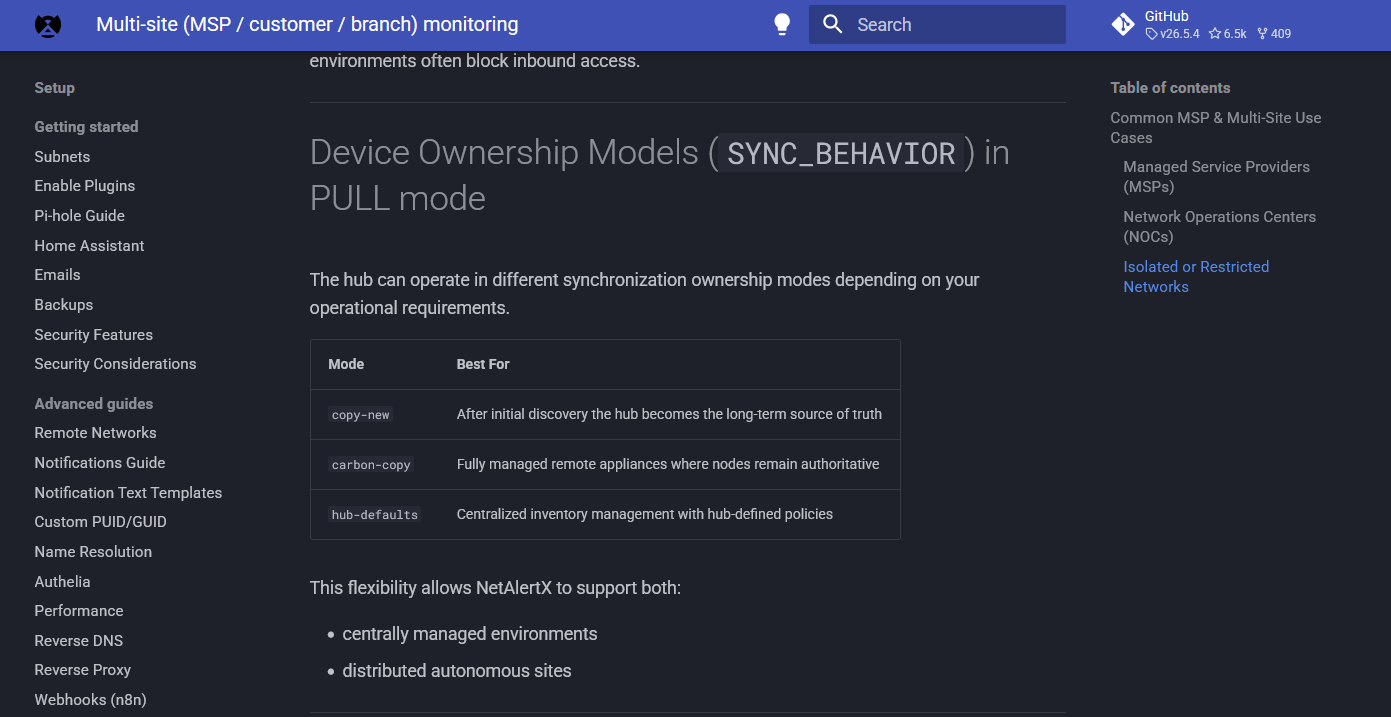
Task: Click the SYNC_BEHAVIOR code in heading
Action: click(x=841, y=153)
